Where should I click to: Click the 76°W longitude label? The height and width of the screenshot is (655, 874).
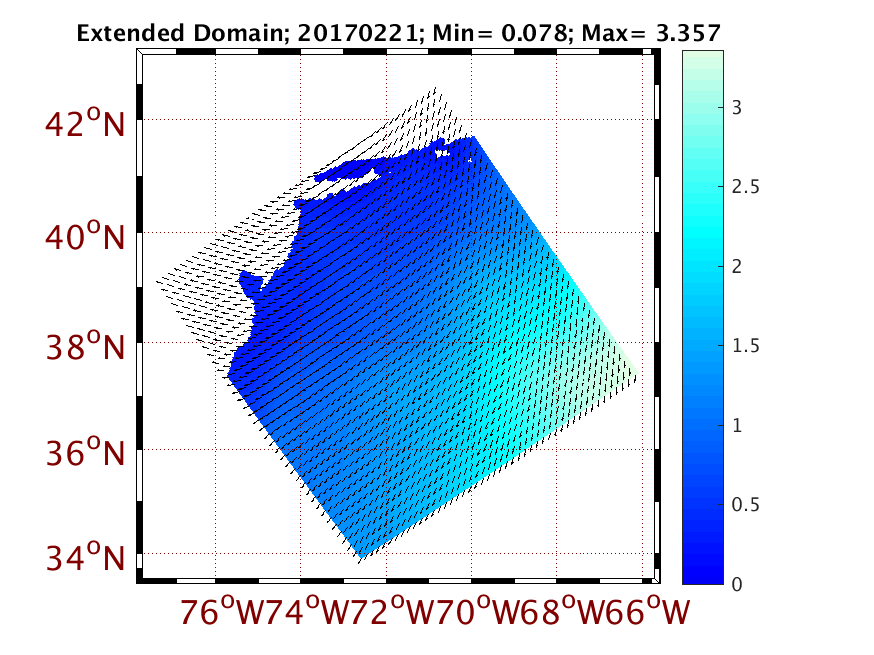pyautogui.click(x=222, y=611)
